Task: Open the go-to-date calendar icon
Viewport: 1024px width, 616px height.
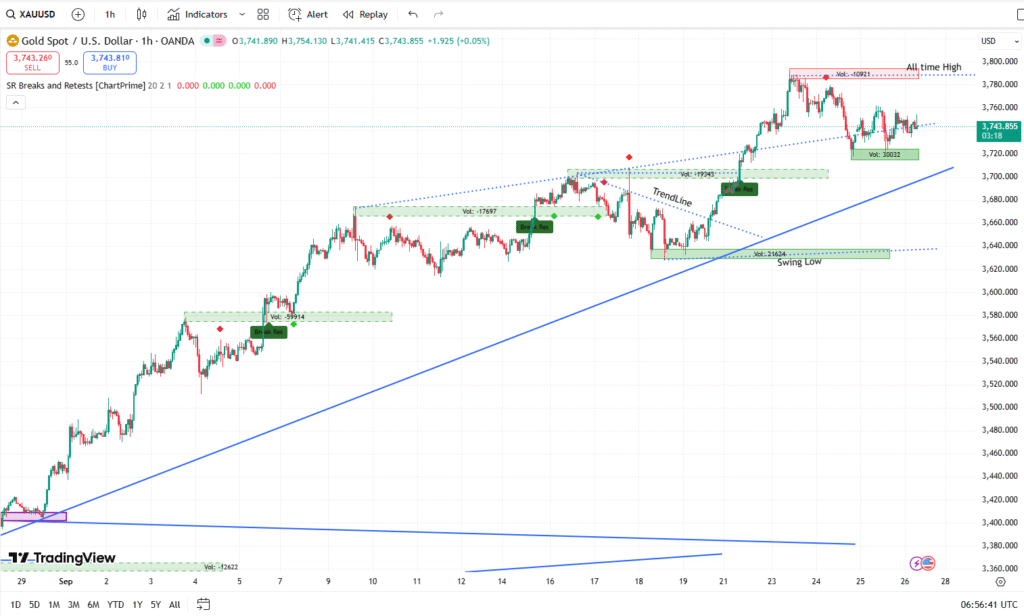Action: [x=203, y=604]
